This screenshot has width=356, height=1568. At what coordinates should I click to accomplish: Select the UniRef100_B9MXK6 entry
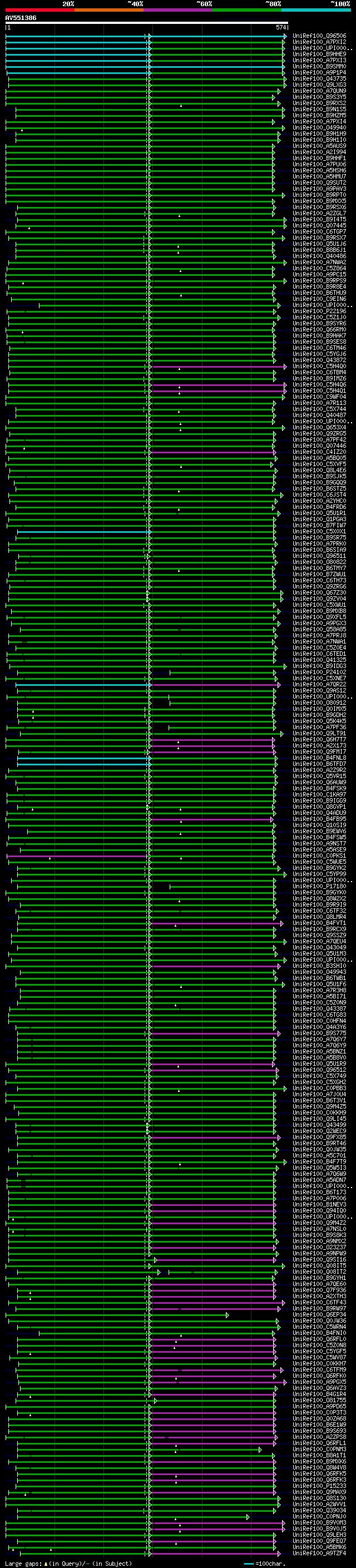coord(319,1461)
